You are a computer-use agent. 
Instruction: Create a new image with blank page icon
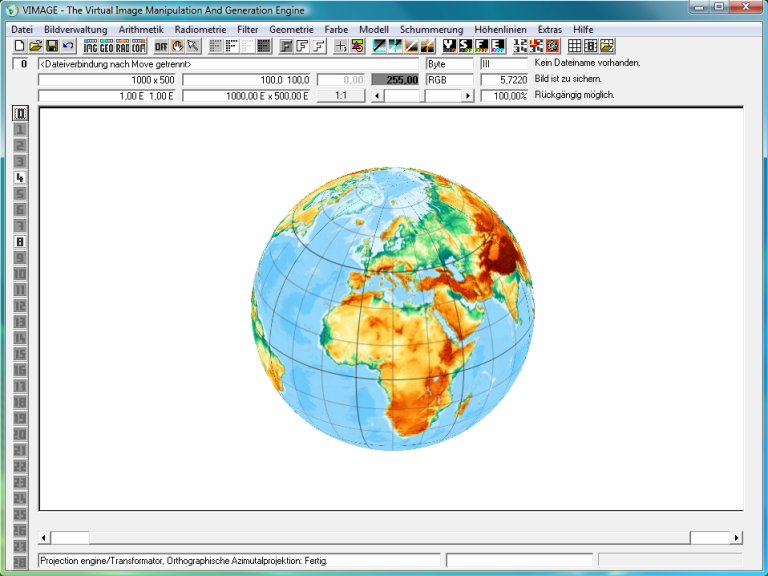coord(19,46)
